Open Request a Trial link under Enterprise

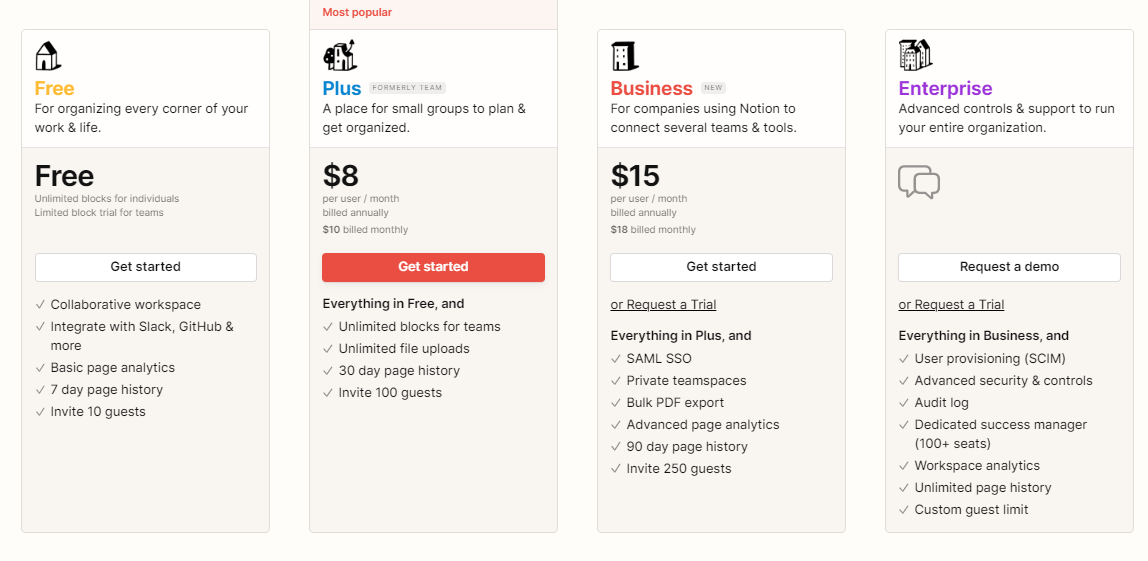pos(951,305)
